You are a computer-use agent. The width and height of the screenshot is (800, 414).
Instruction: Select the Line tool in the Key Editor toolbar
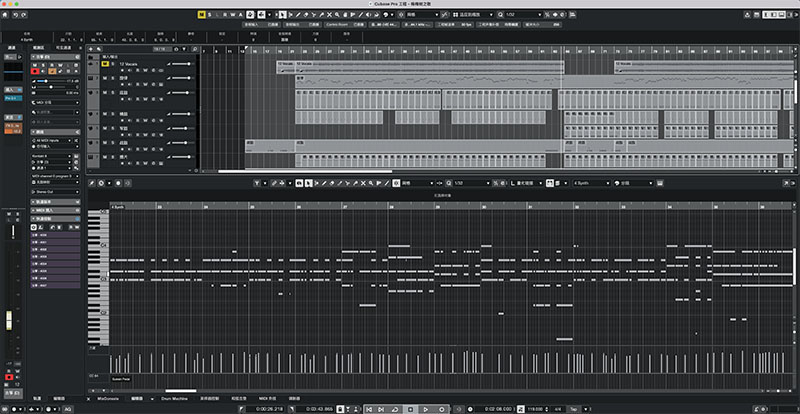click(x=386, y=183)
